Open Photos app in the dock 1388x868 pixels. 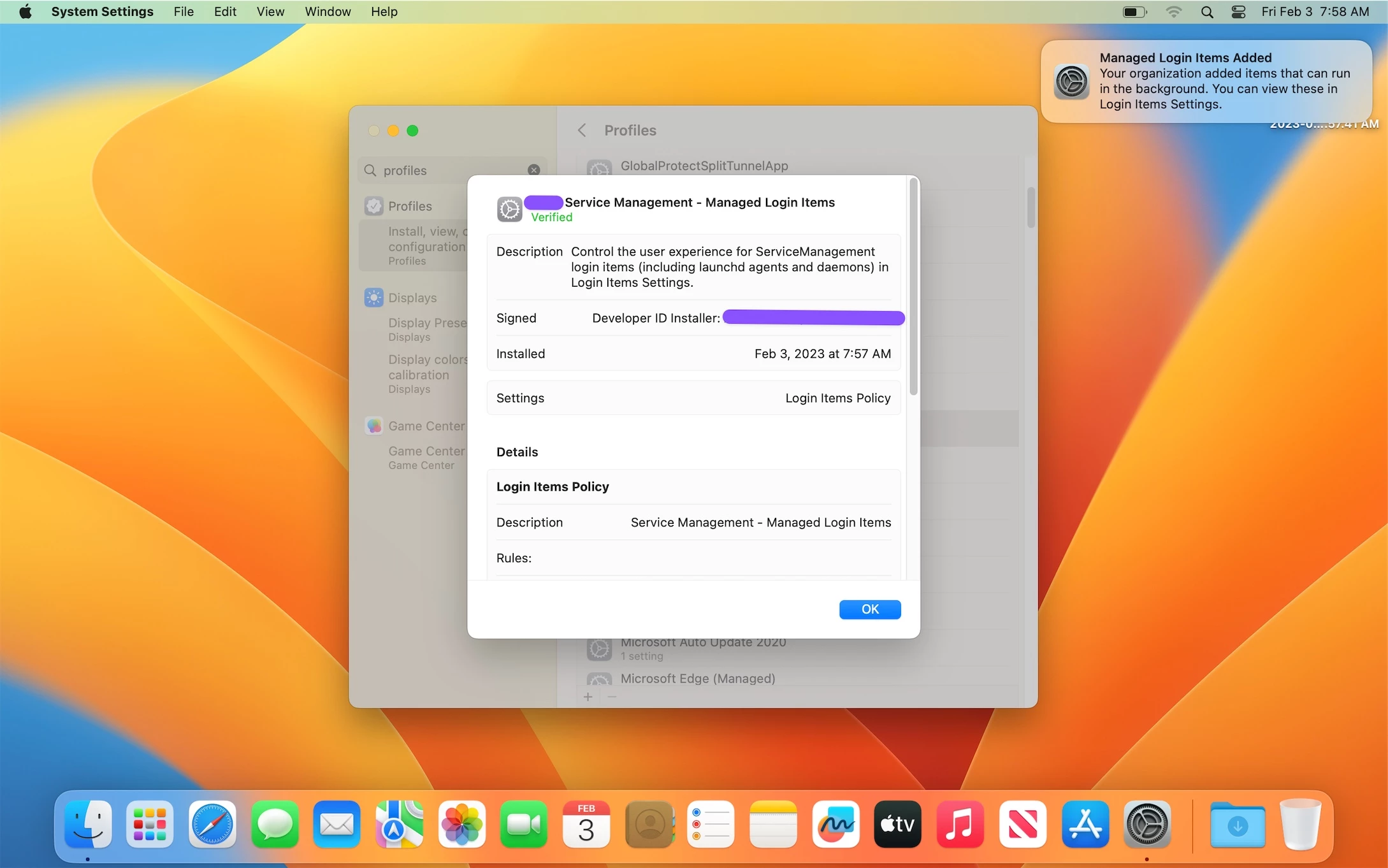pos(462,825)
